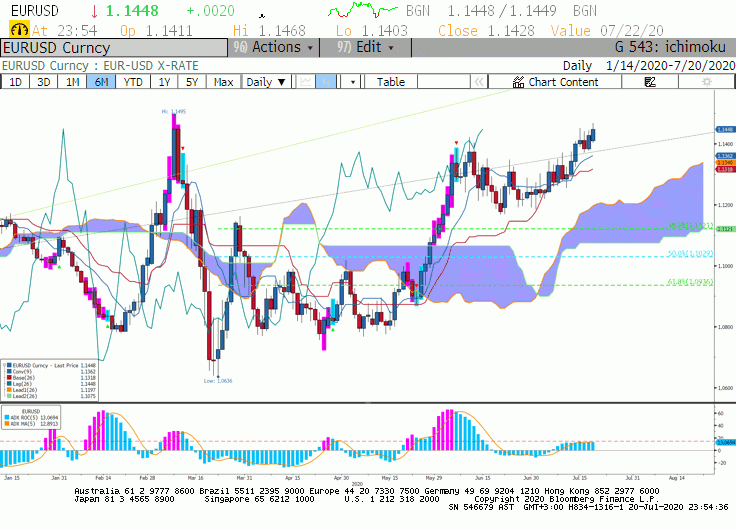Collapse the EURUSD Curncy legend tree node
This screenshot has width=736, height=530.
click(x=4, y=365)
